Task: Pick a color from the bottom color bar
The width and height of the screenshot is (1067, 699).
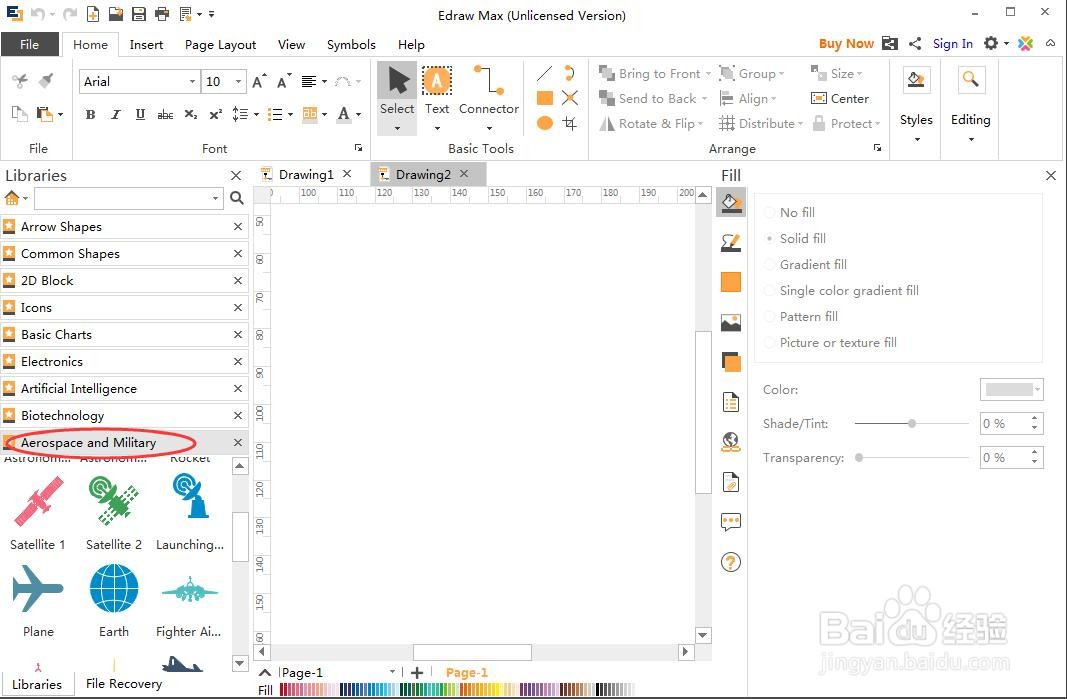Action: point(455,690)
